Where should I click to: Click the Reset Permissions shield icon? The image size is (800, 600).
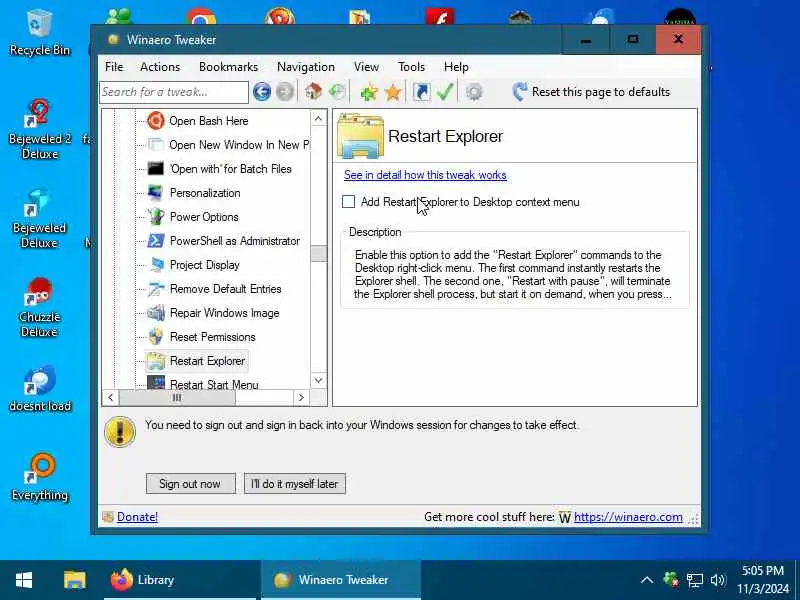click(156, 337)
